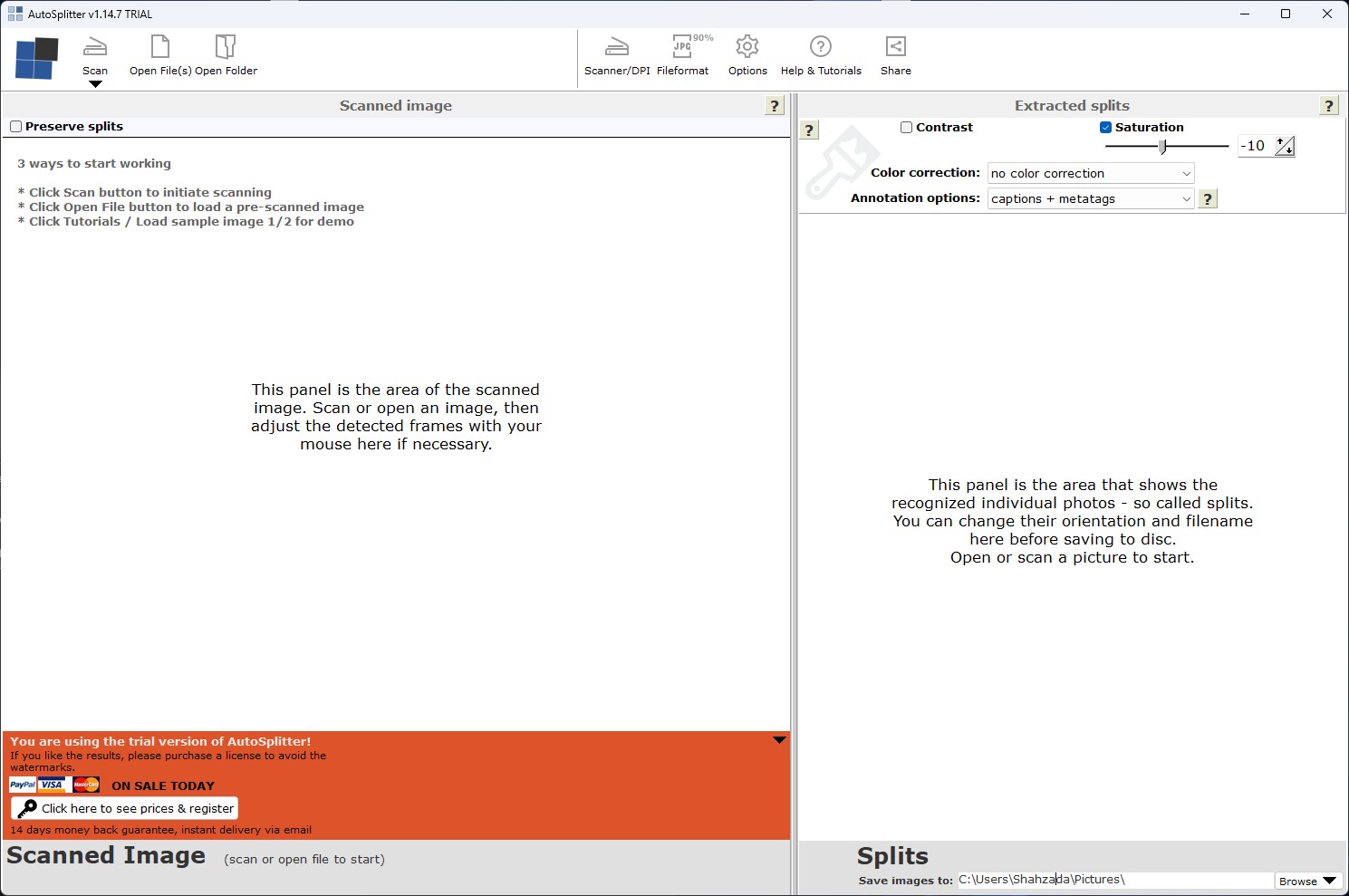
Task: Click here to see prices & register
Action: click(124, 808)
